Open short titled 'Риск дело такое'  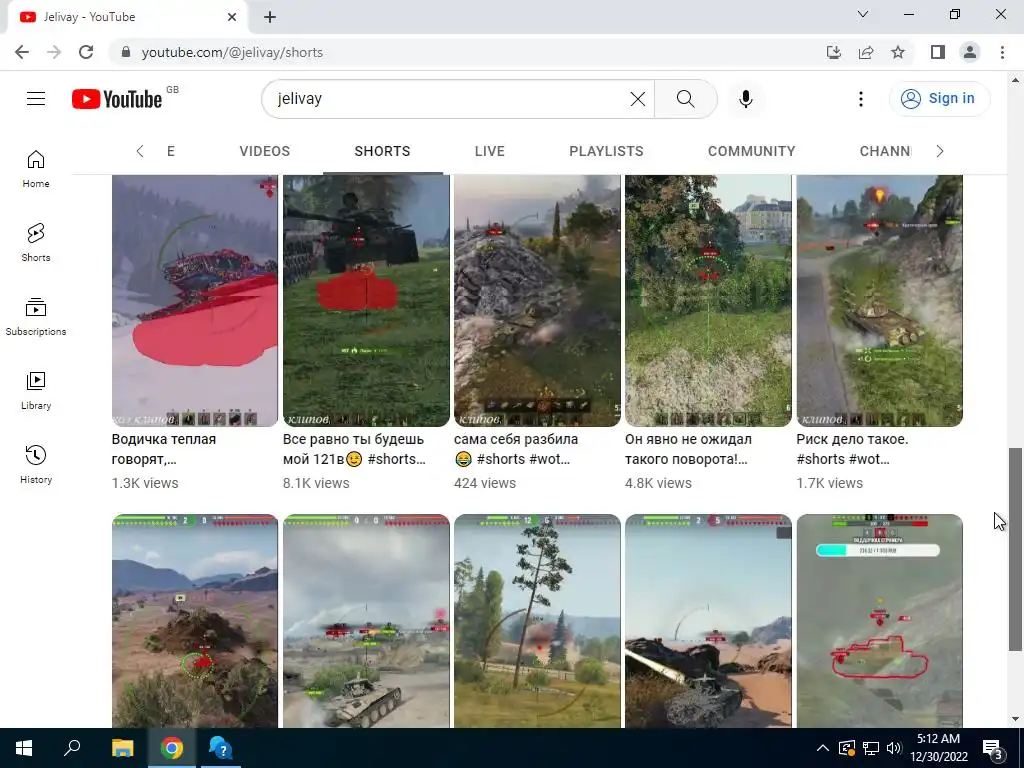click(x=852, y=449)
